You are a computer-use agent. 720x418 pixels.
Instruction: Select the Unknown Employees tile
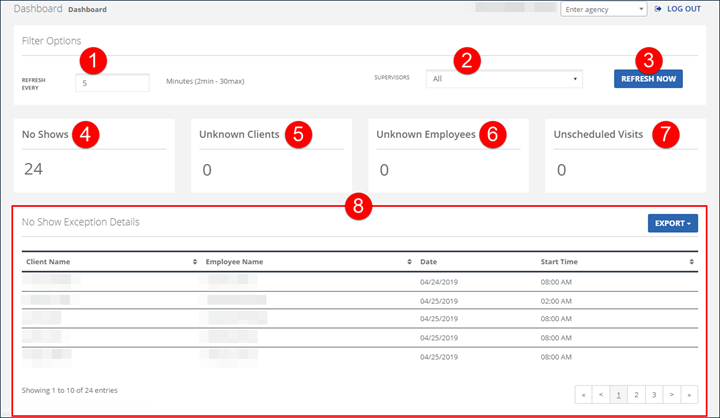[x=446, y=154]
